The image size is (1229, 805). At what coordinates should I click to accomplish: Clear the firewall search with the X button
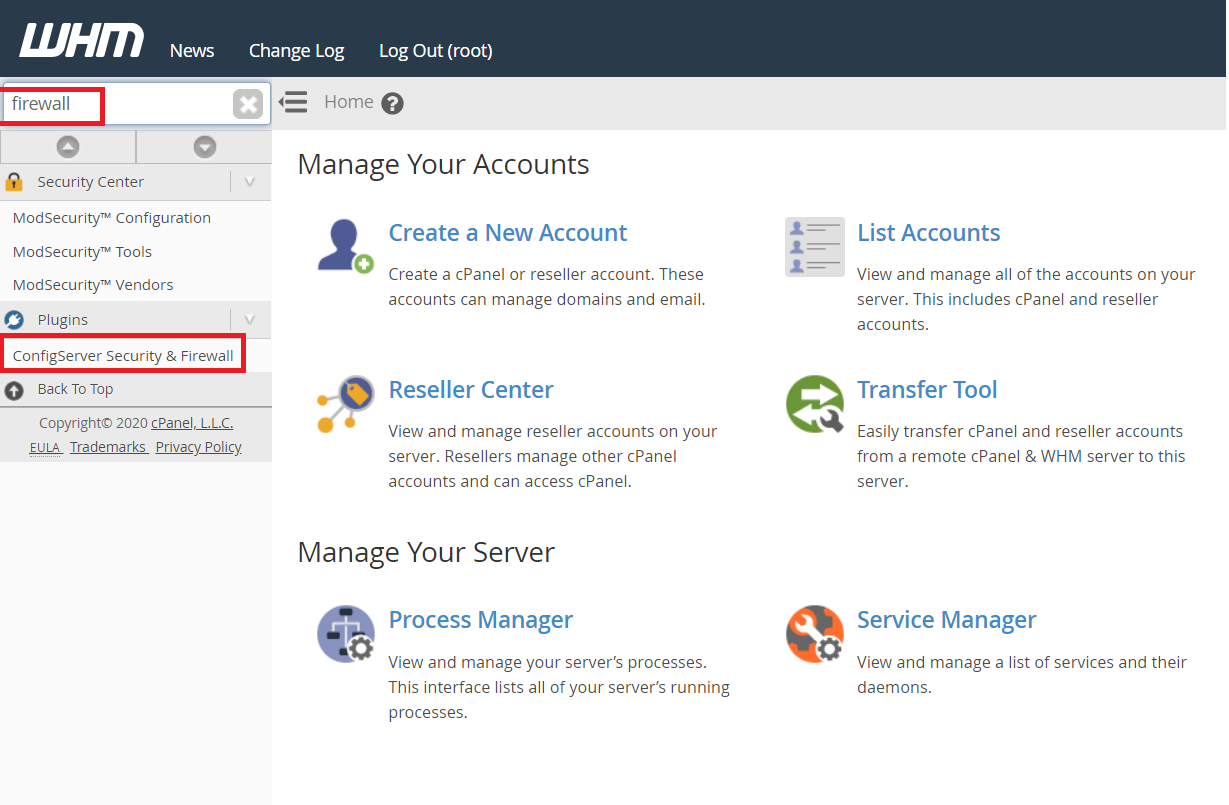pos(248,103)
